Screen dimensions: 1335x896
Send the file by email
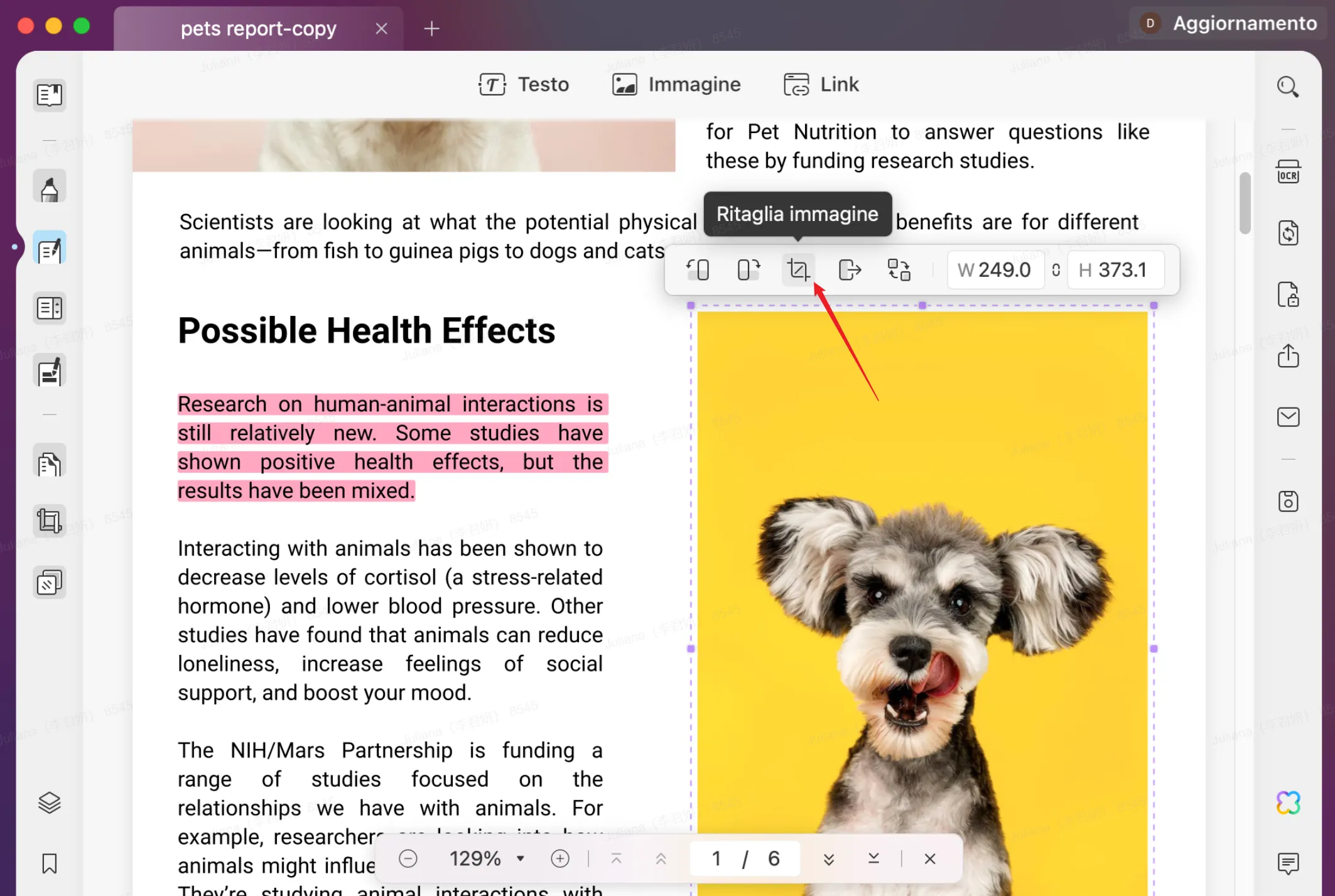click(x=1288, y=417)
